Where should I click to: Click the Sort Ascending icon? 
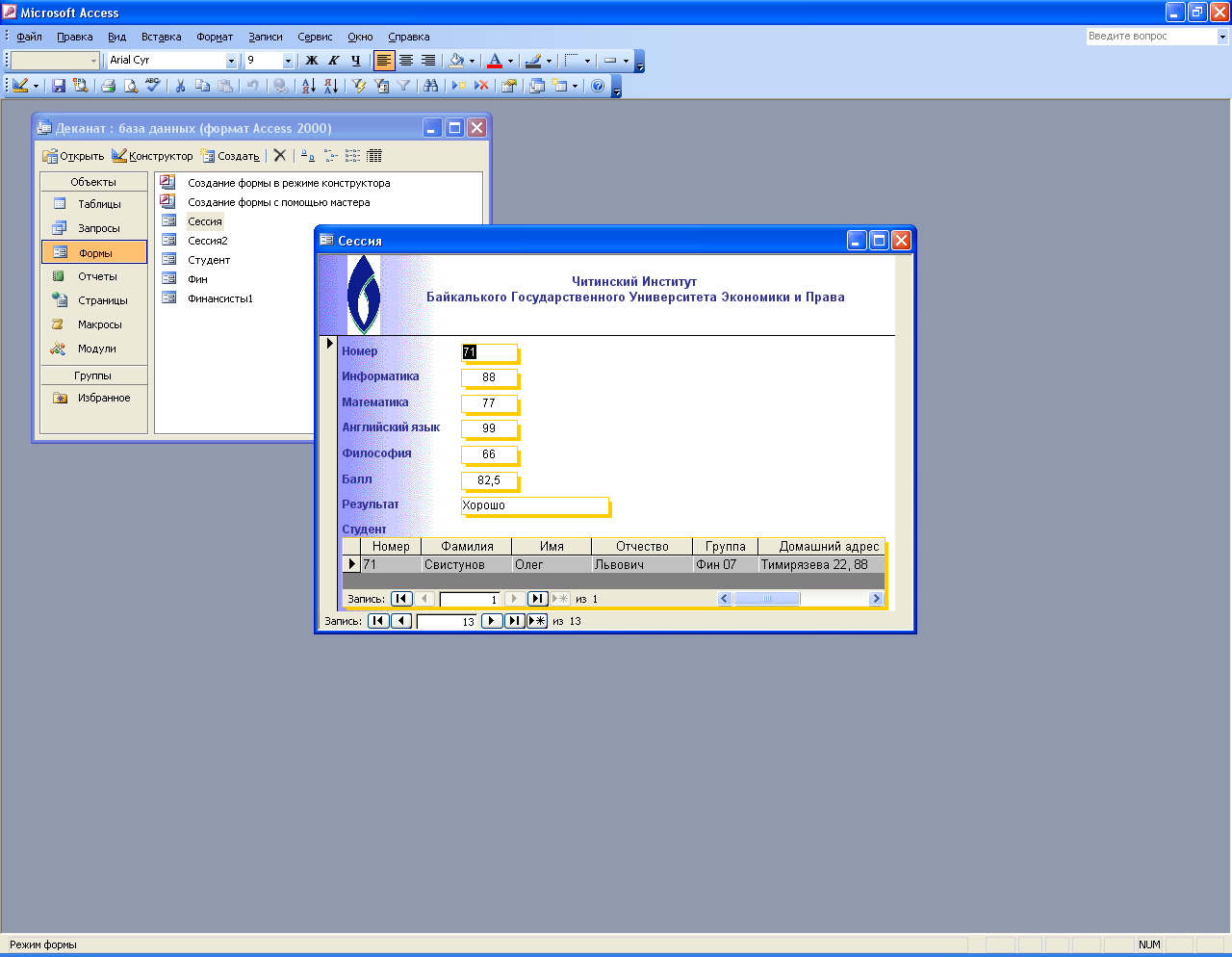pos(308,86)
